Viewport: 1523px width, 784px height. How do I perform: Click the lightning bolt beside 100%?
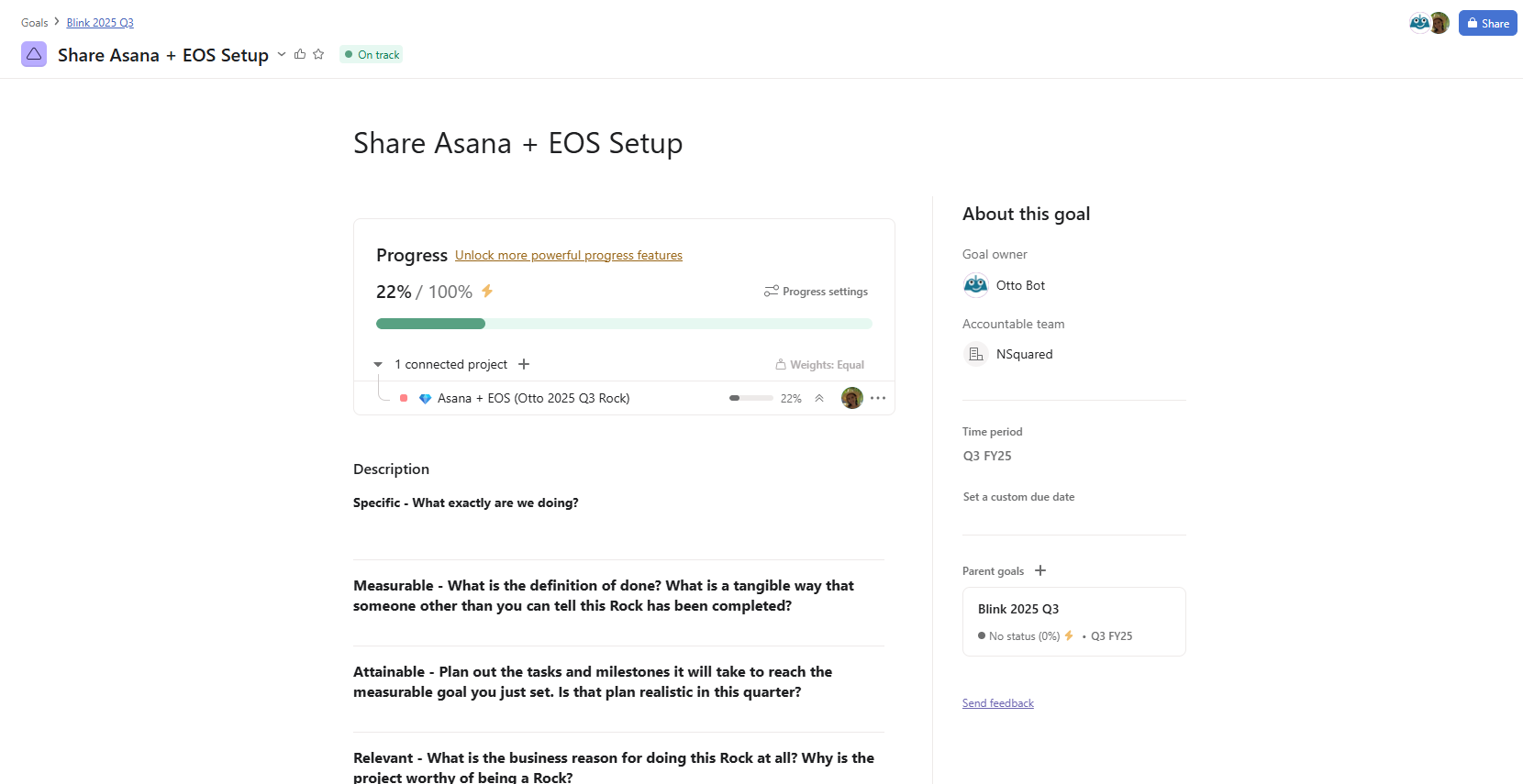pos(487,292)
